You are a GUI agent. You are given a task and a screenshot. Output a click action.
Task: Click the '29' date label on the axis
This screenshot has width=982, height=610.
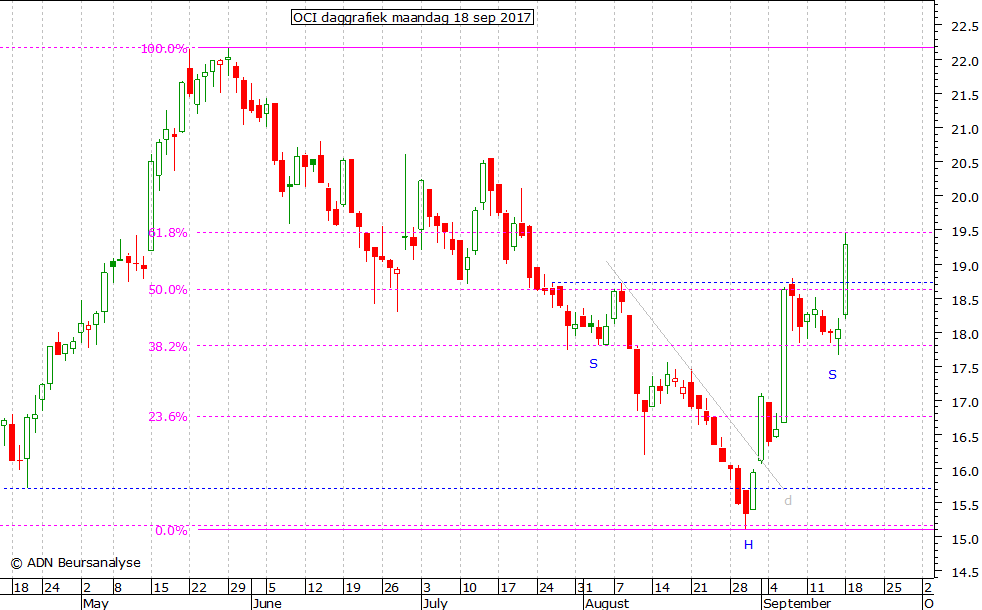click(238, 587)
